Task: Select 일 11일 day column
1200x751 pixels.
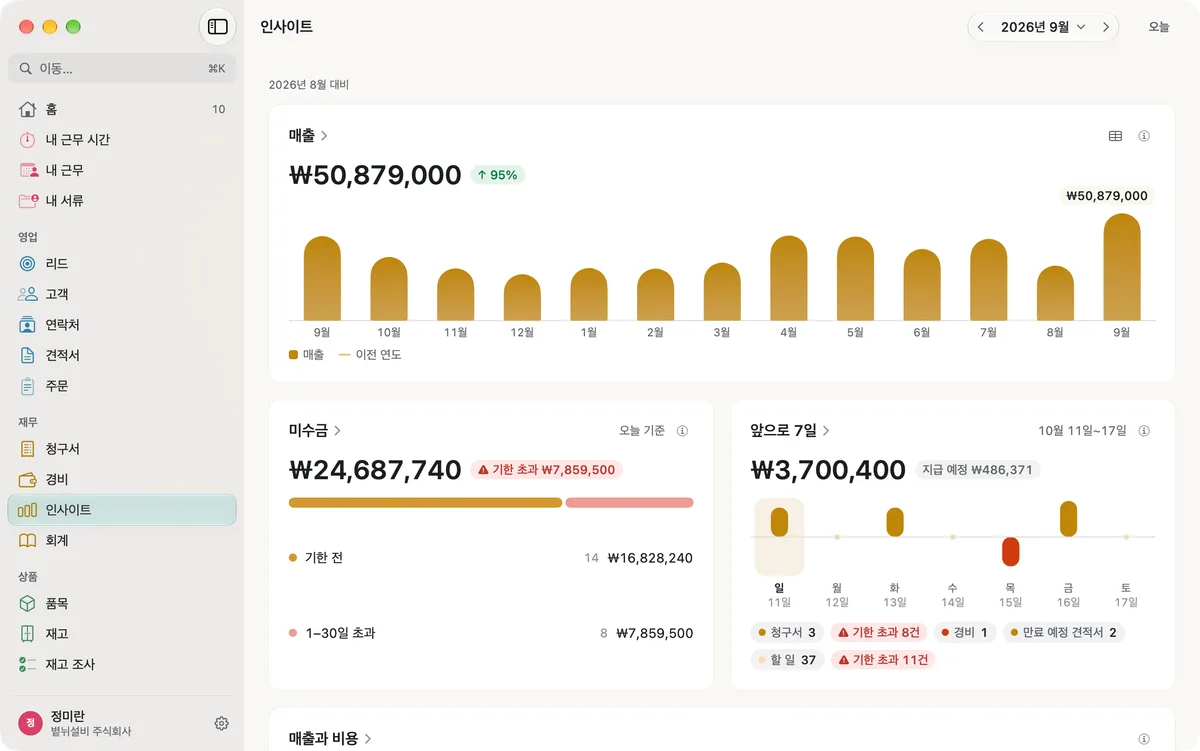Action: tap(779, 553)
